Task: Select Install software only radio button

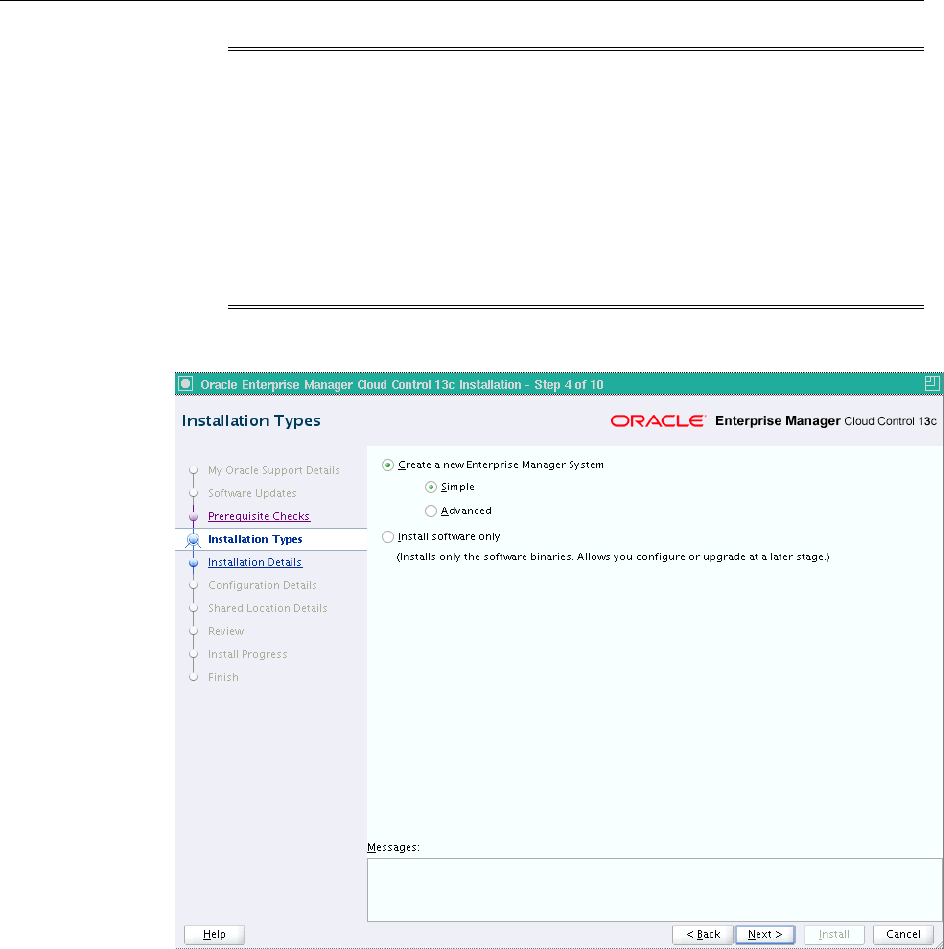Action: (388, 537)
